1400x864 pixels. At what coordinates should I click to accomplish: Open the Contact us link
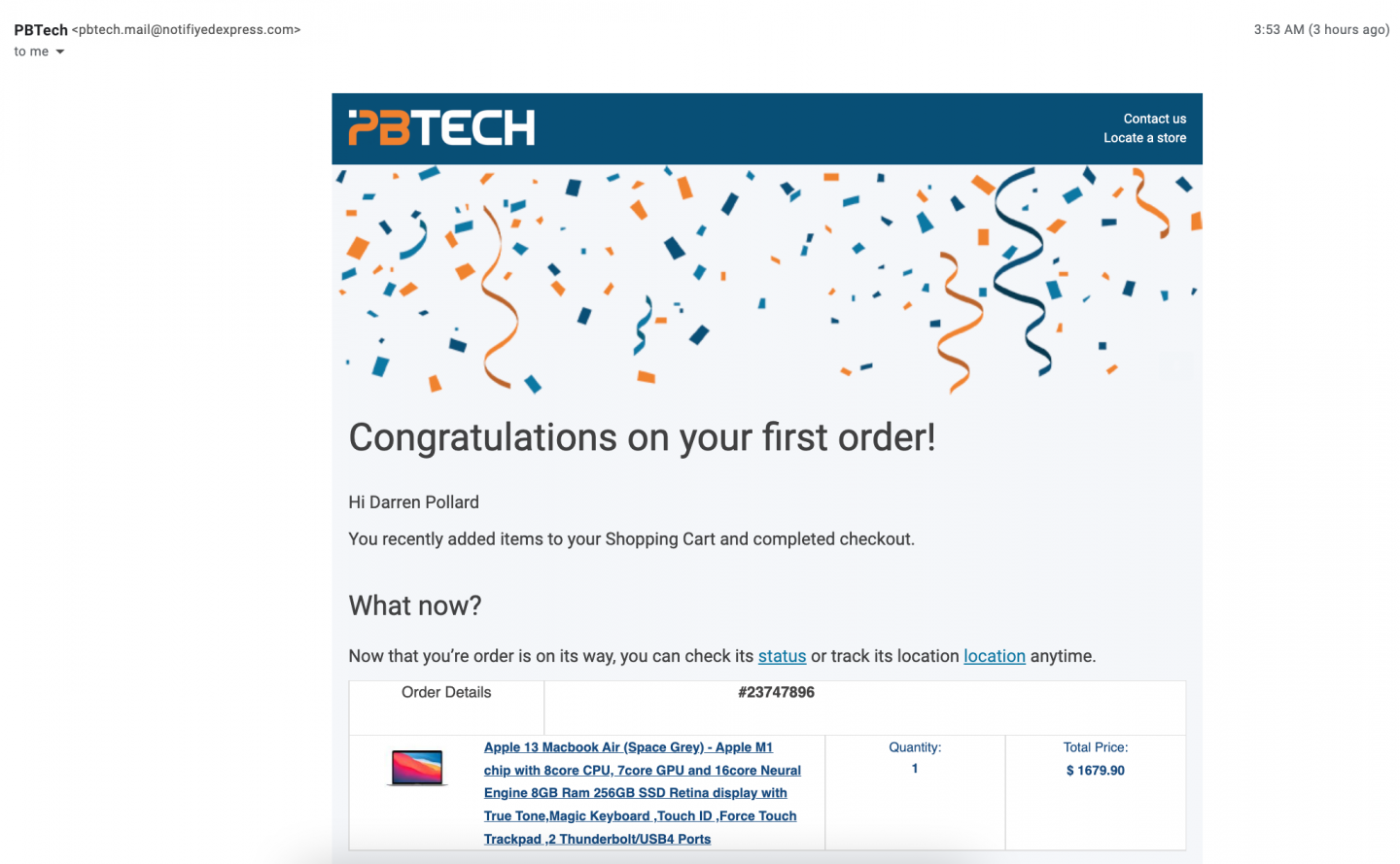(1154, 119)
